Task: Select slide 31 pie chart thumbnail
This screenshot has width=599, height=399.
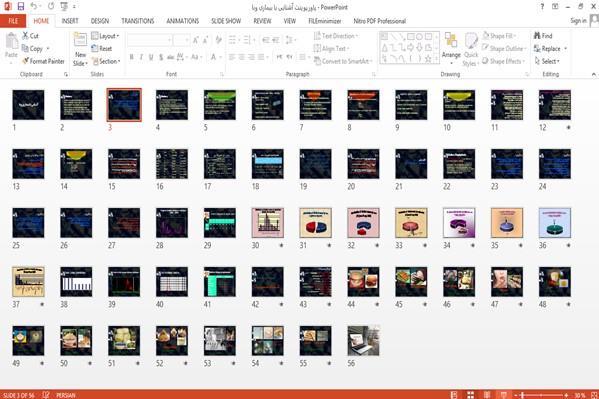Action: [316, 223]
